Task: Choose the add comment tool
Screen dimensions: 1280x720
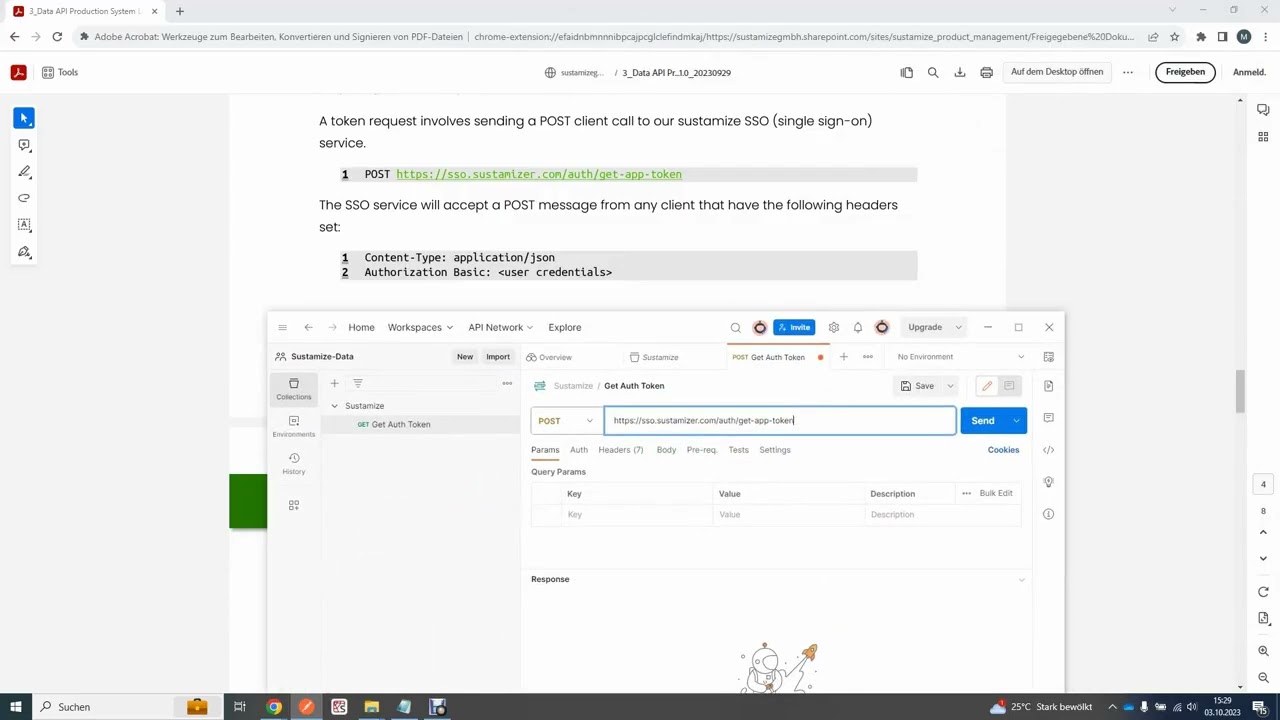Action: pyautogui.click(x=24, y=145)
